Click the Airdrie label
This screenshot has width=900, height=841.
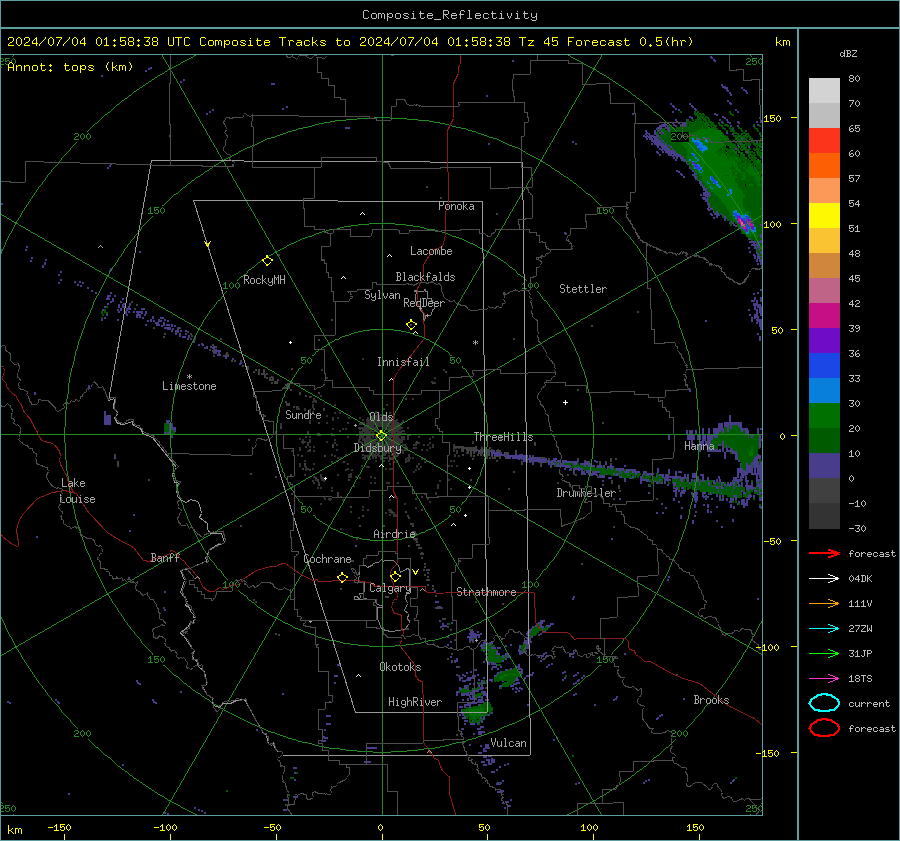[x=394, y=534]
